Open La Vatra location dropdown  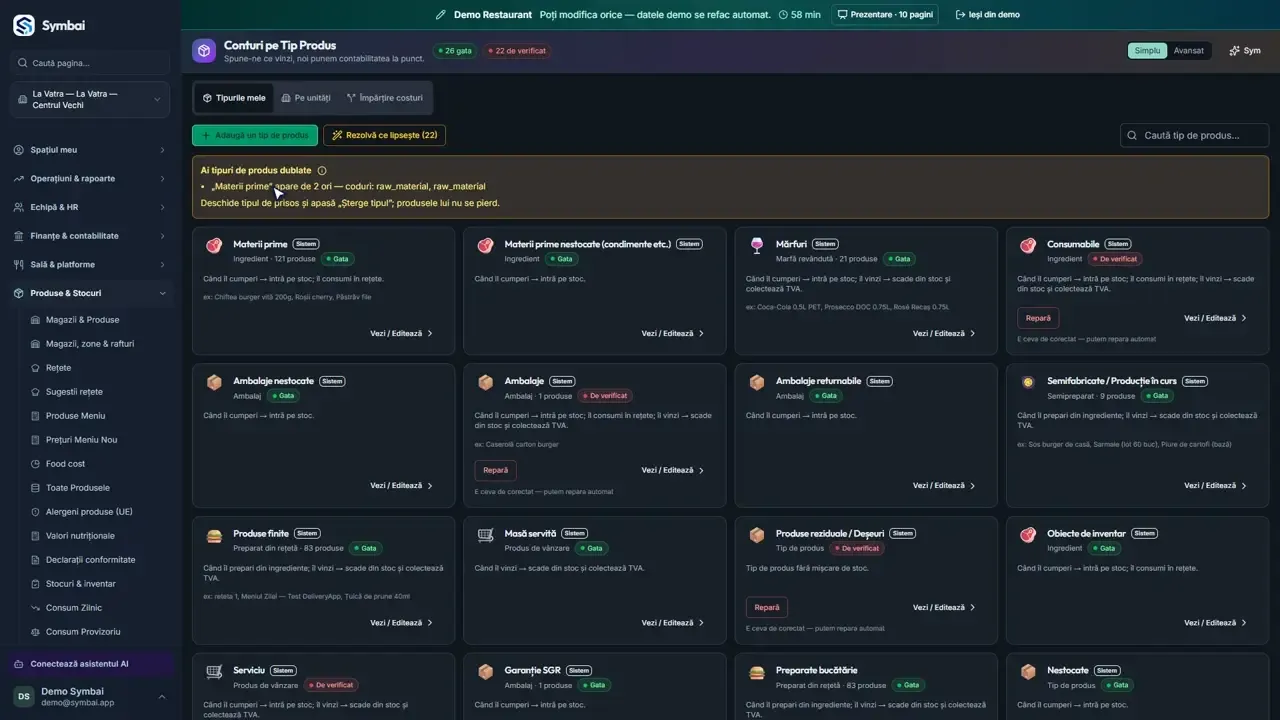pos(90,99)
